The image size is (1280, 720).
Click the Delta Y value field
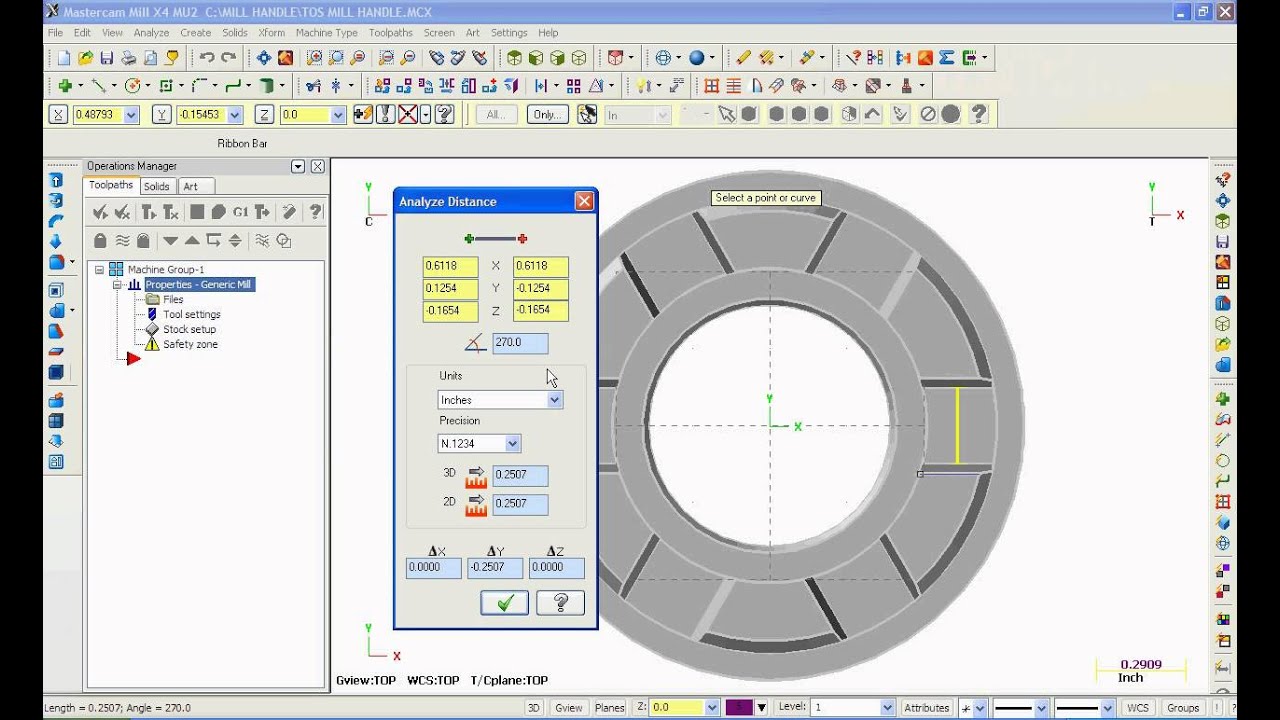(495, 567)
